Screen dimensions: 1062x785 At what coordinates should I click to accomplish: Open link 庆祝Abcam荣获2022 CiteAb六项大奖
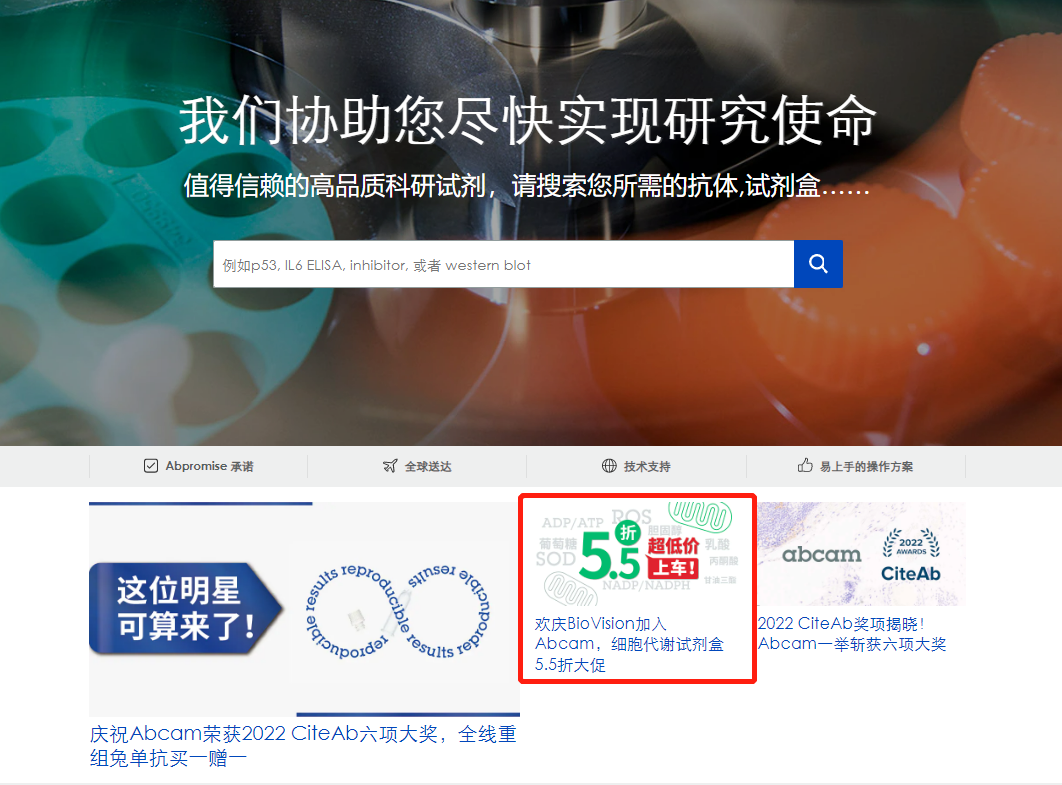pyautogui.click(x=303, y=746)
